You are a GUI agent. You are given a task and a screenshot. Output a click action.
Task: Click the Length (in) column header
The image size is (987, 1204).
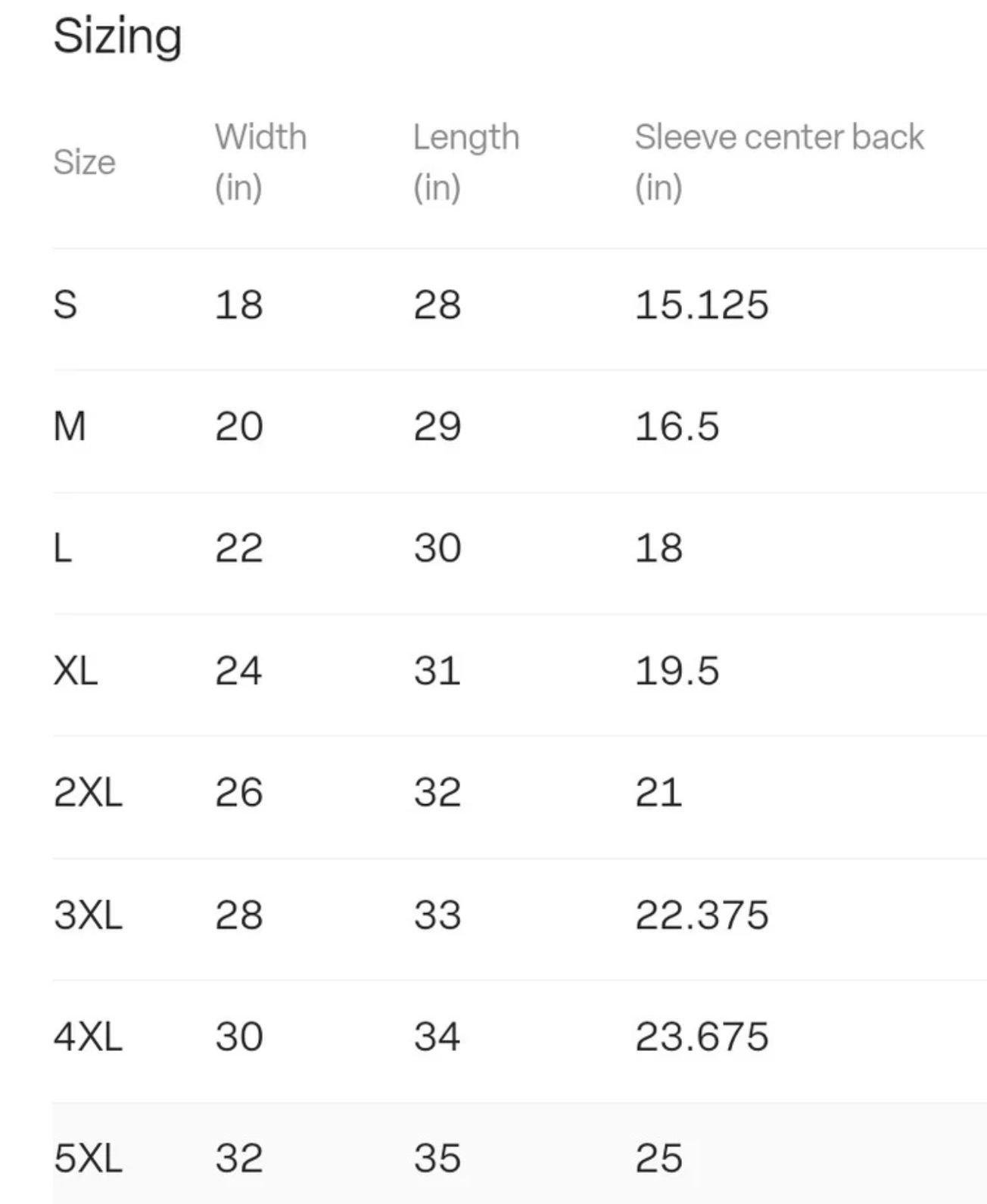coord(466,162)
